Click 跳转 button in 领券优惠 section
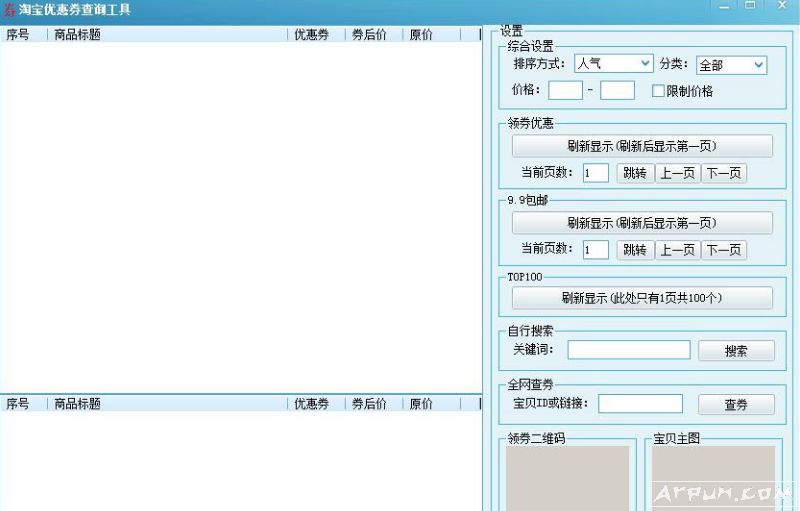800x511 pixels. [635, 173]
